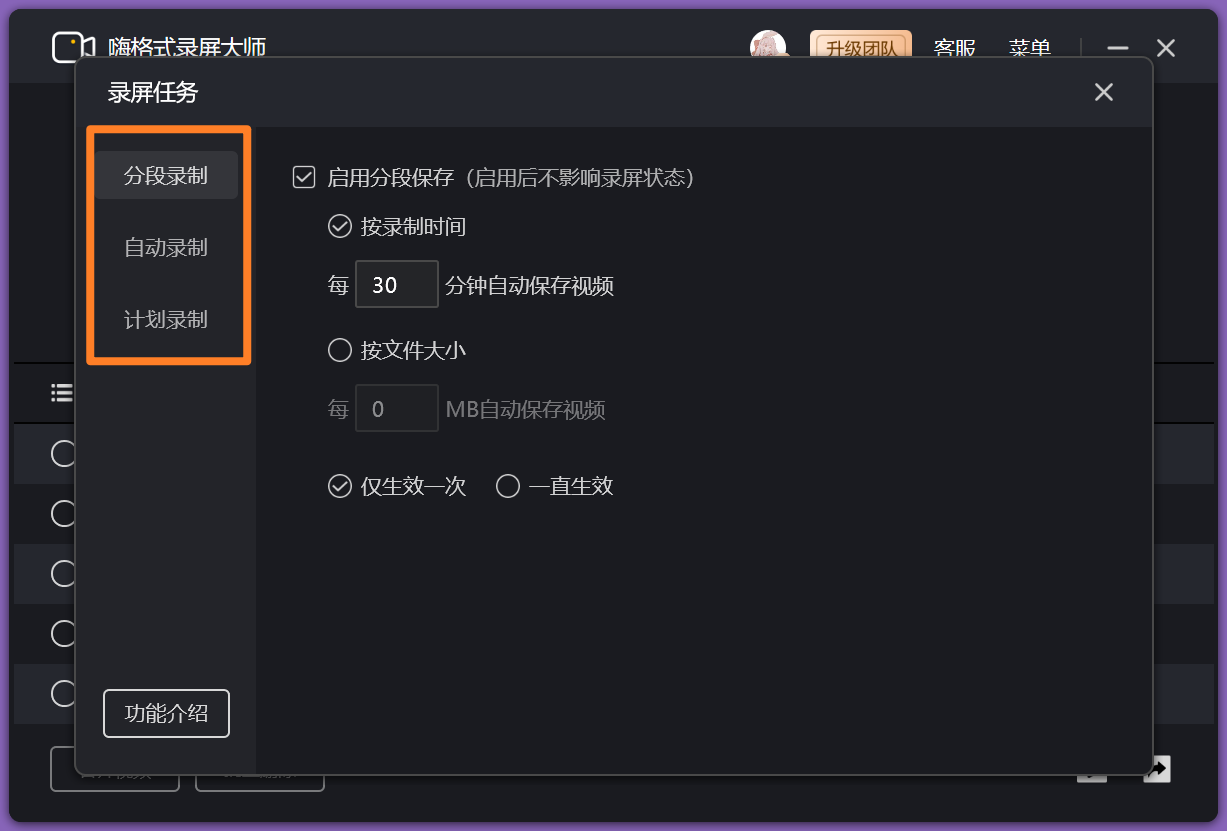Image resolution: width=1227 pixels, height=831 pixels.
Task: Choose the 一直生效 option
Action: (508, 486)
